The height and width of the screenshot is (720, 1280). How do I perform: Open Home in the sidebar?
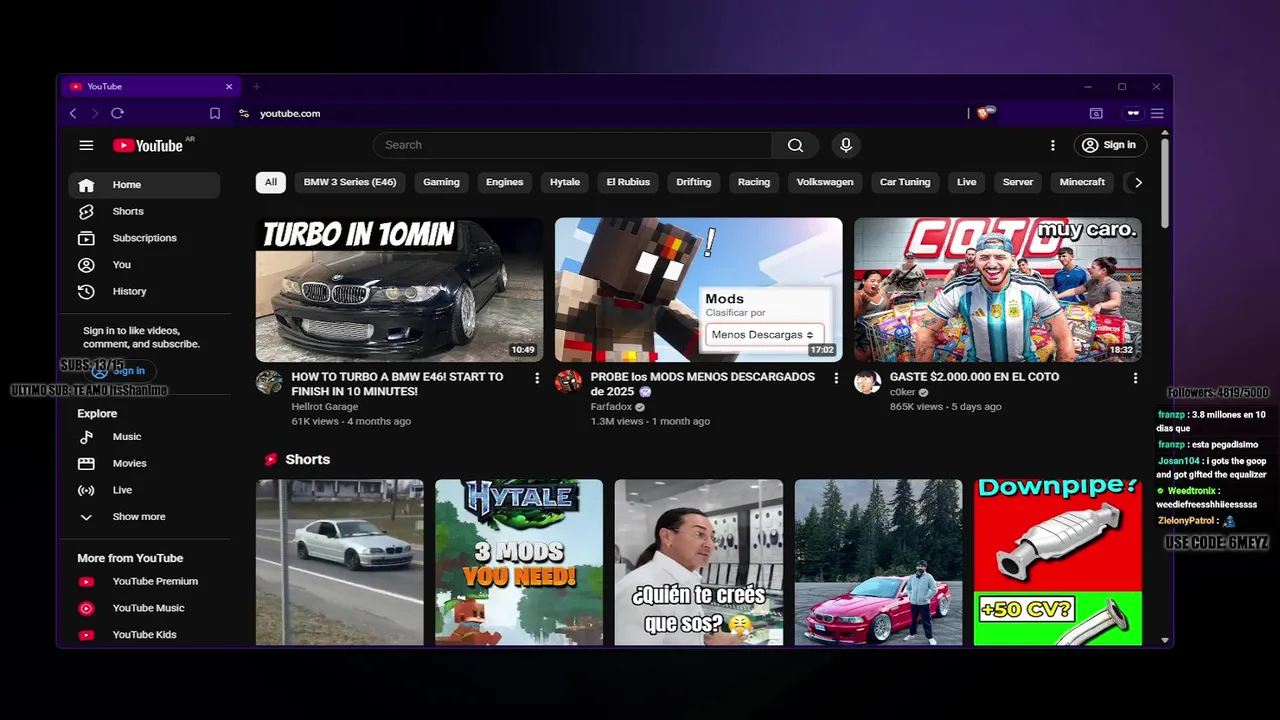tap(144, 185)
